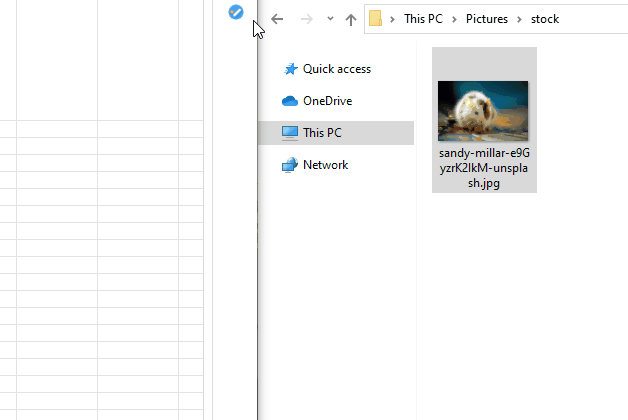628x420 pixels.
Task: Click the folder icon in address bar
Action: point(375,18)
